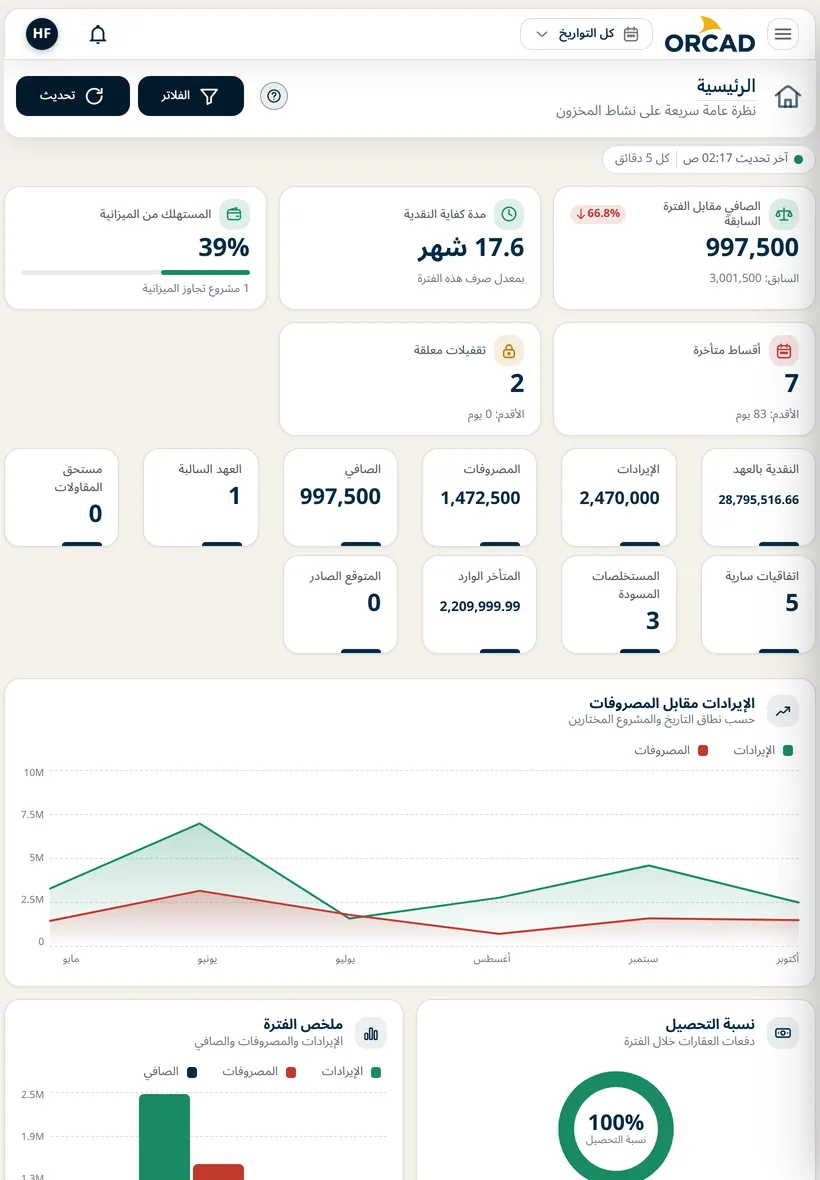This screenshot has height=1180, width=820.
Task: Open the الصافي 997,500 small card
Action: pos(340,497)
